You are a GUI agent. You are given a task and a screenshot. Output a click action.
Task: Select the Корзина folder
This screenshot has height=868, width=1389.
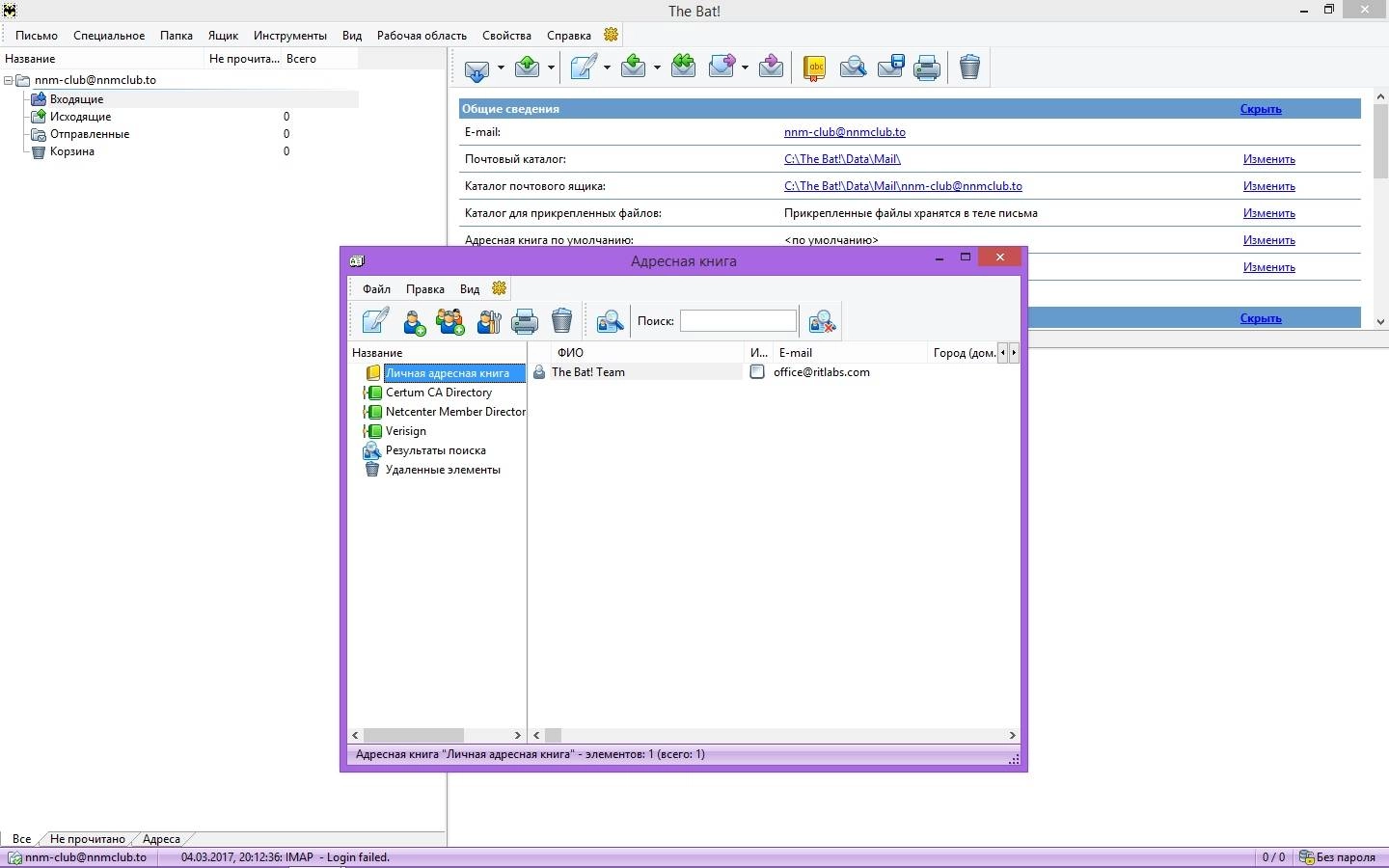[x=71, y=151]
